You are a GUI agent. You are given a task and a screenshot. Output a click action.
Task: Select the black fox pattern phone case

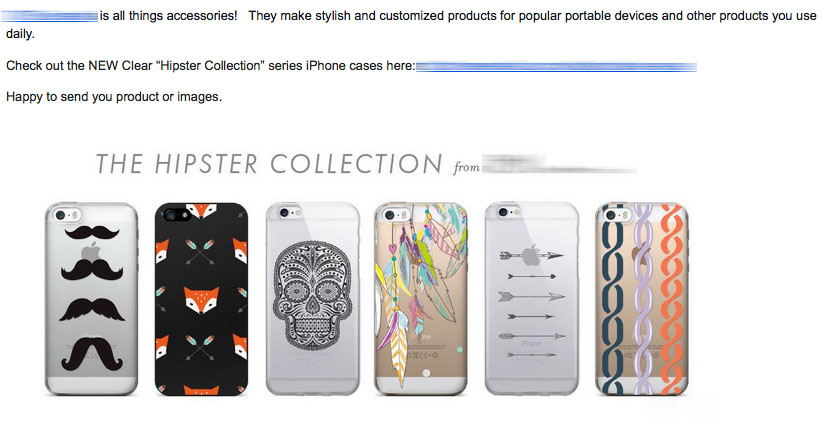click(201, 299)
